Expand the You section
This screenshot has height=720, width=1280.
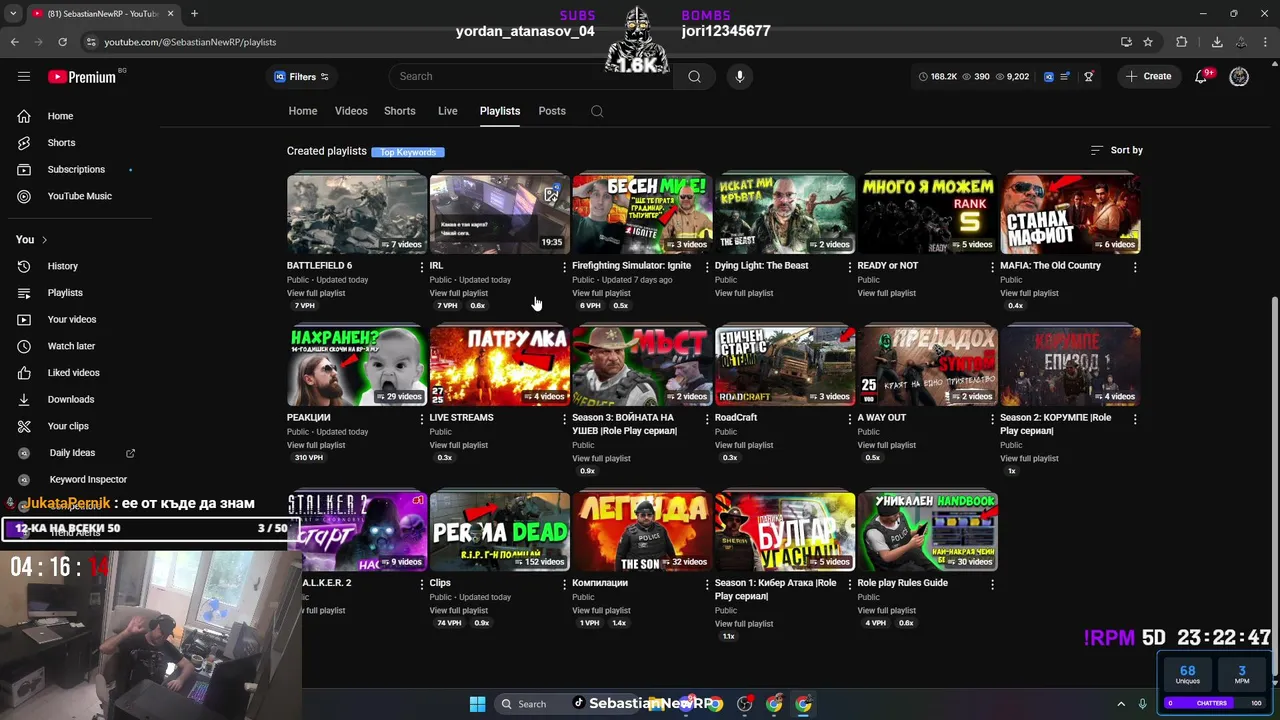31,240
